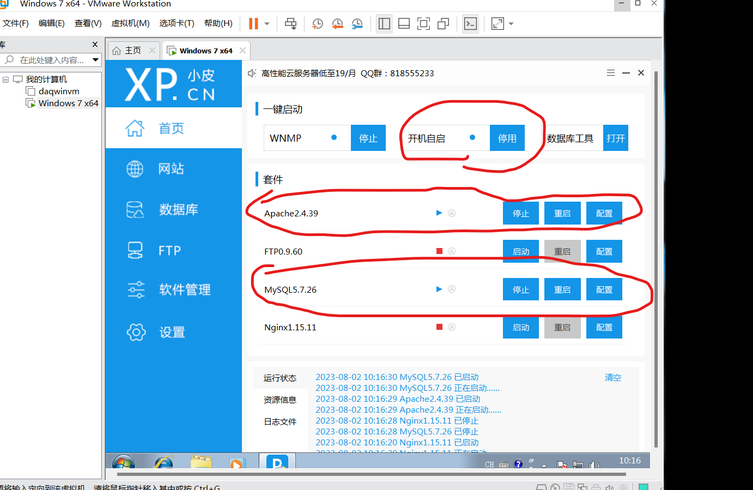Click the announcement speaker icon

252,73
